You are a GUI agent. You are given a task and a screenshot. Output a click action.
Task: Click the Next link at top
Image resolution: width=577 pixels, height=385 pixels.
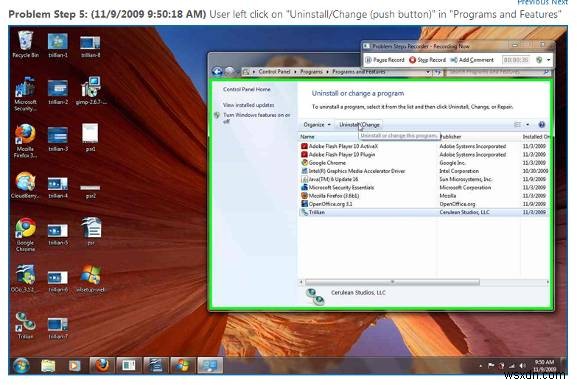(x=560, y=2)
